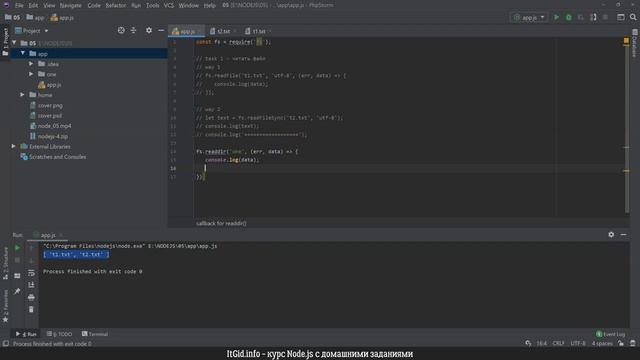The height and width of the screenshot is (360, 640).
Task: Expand the .idea folder
Action: click(31, 64)
